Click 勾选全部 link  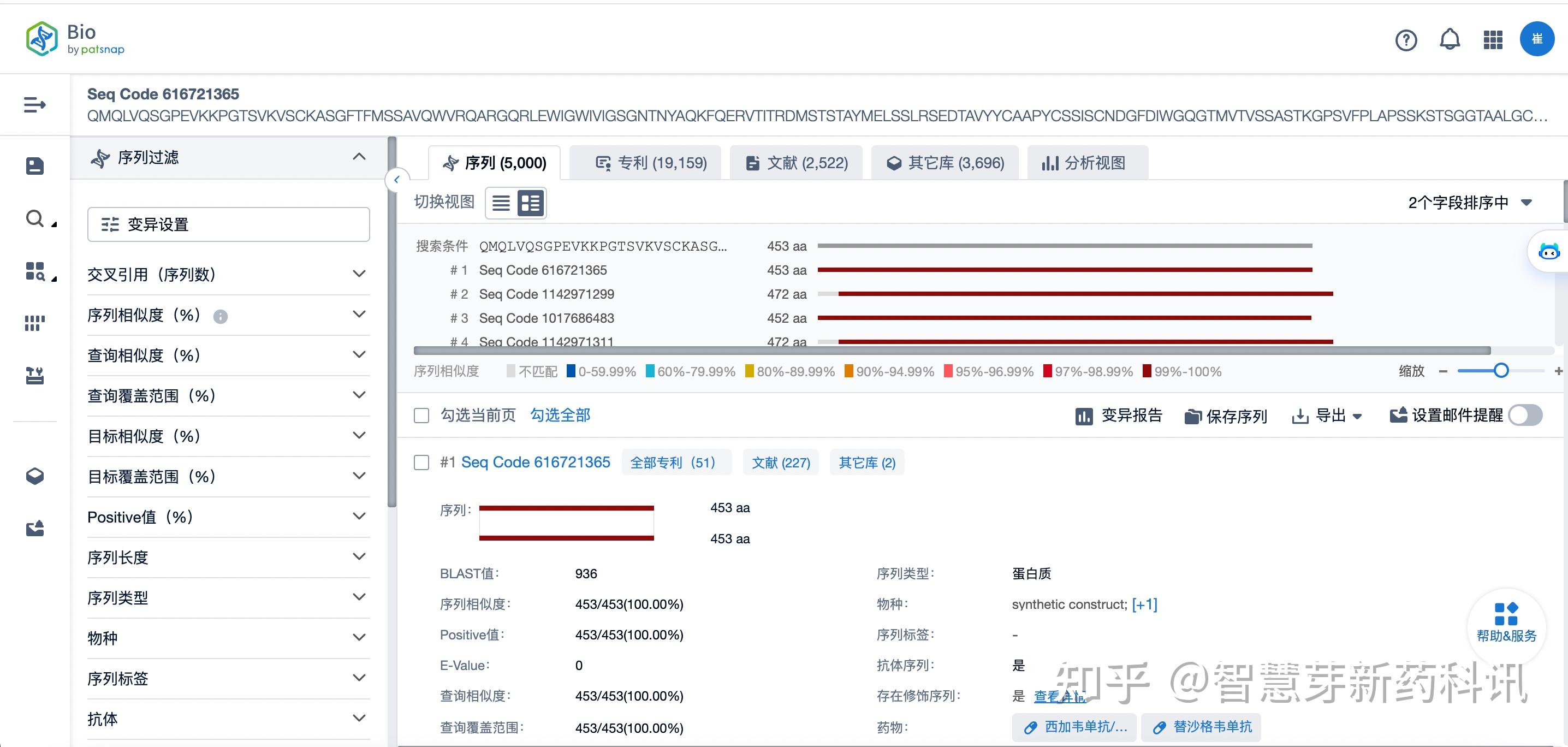coord(560,415)
